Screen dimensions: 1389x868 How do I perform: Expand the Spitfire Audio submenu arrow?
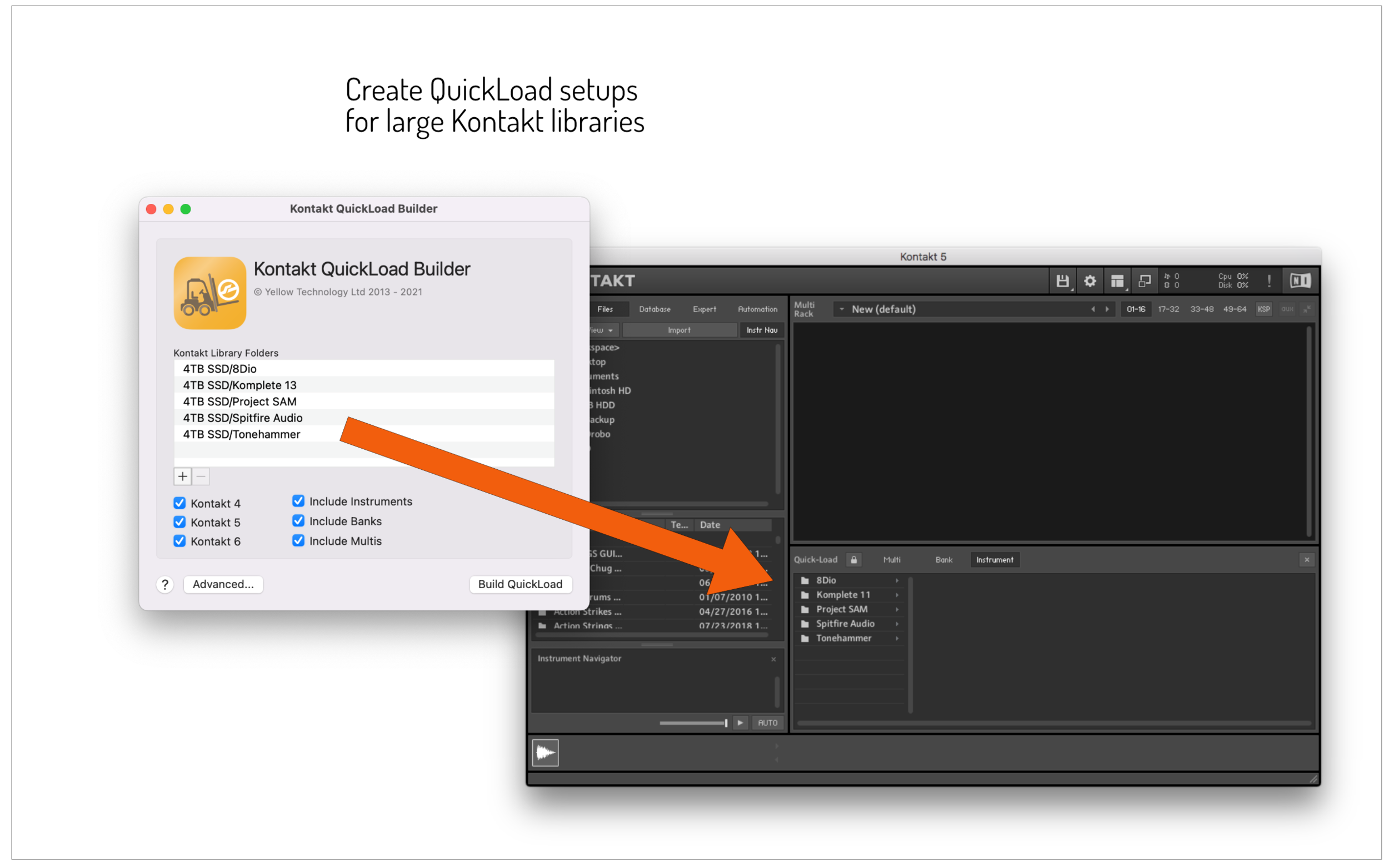(897, 624)
